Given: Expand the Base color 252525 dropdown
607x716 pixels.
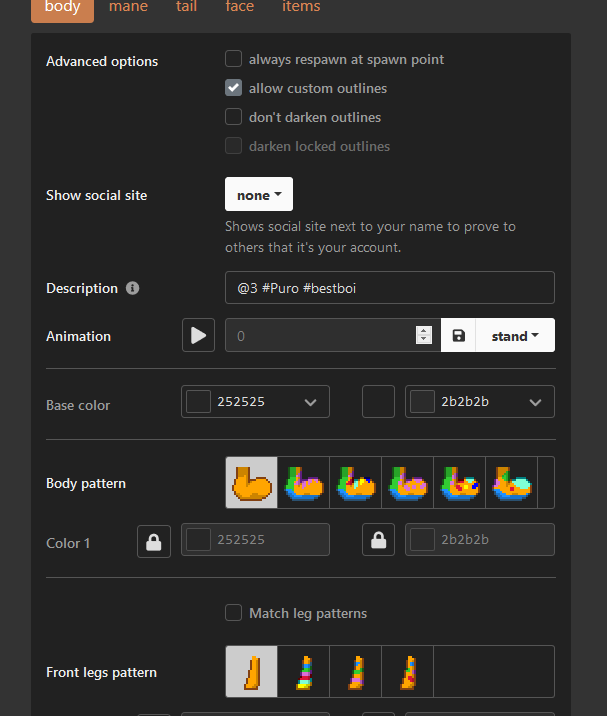Looking at the screenshot, I should click(x=310, y=402).
